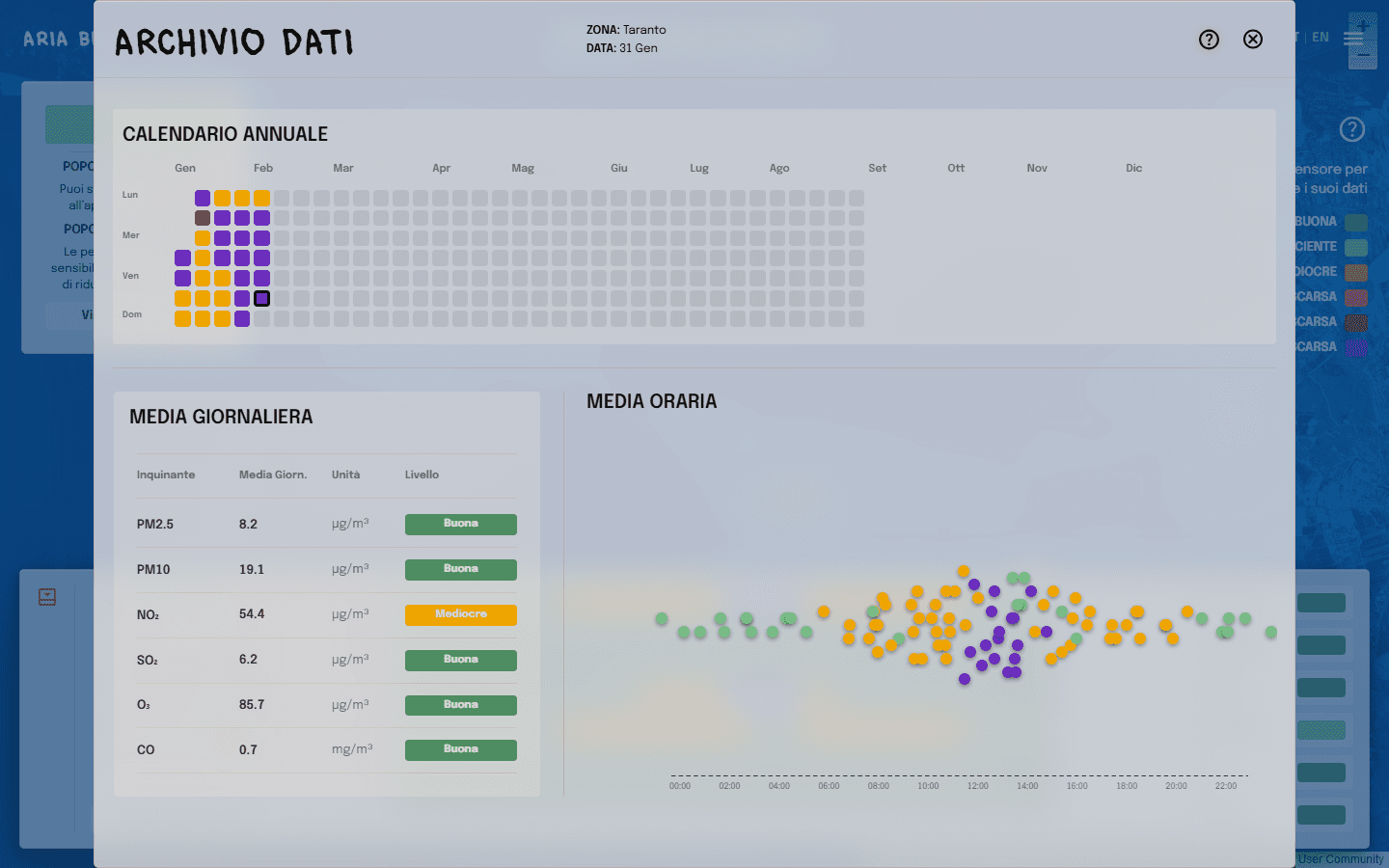
Task: Click the PM2.5 pollutant name
Action: 155,525
